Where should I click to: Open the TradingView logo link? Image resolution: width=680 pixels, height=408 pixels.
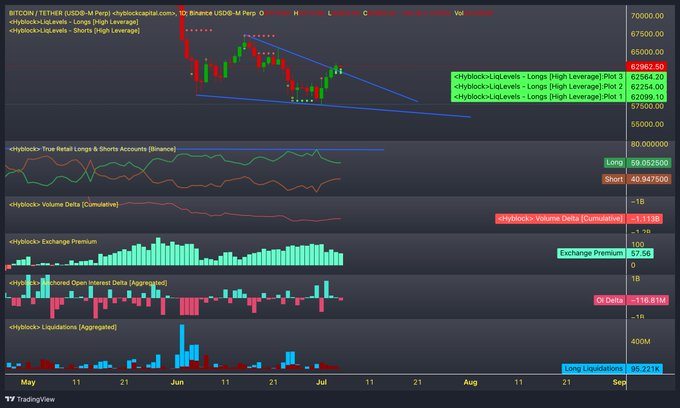30,399
